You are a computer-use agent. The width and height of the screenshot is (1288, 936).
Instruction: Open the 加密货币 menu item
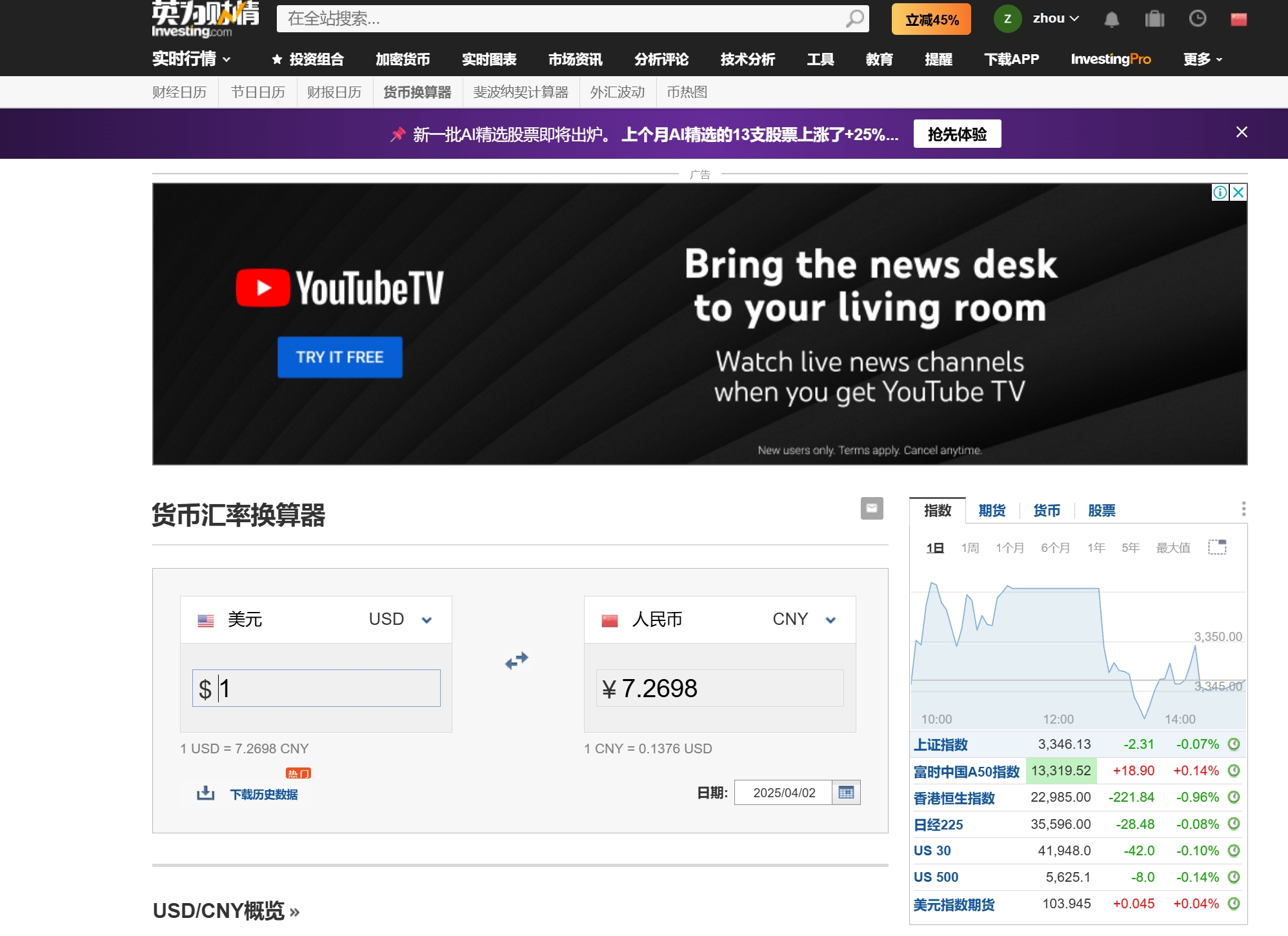[x=401, y=59]
